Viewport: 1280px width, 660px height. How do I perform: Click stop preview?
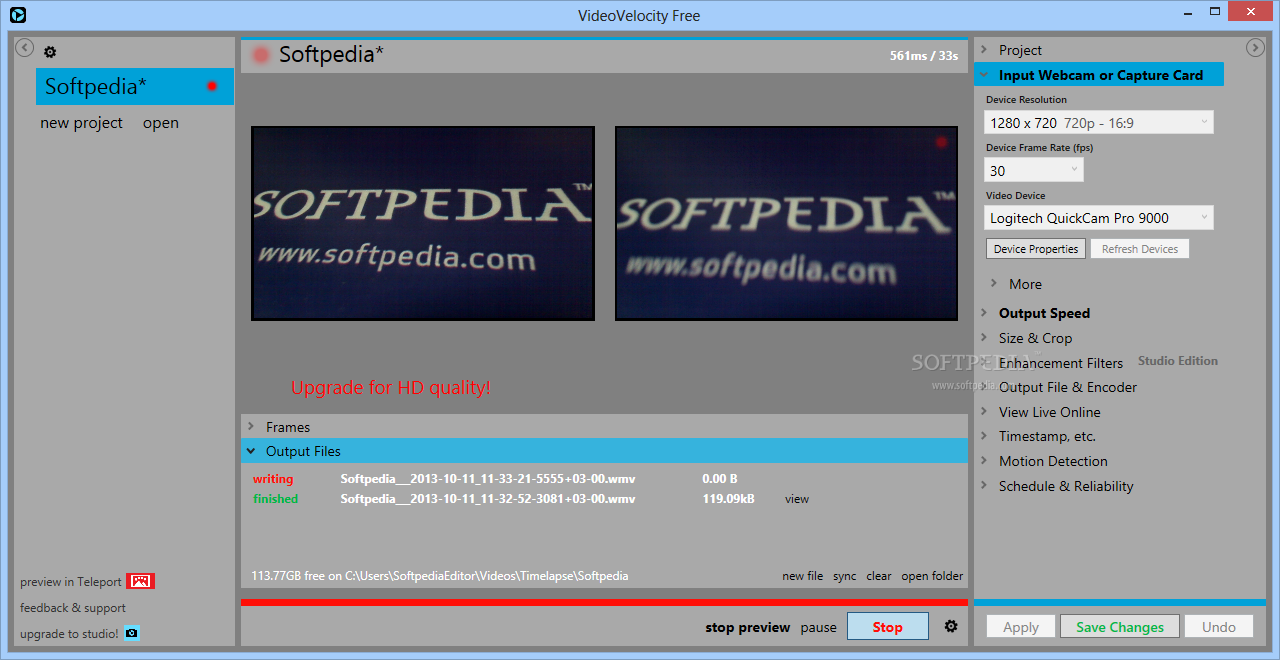tap(747, 628)
